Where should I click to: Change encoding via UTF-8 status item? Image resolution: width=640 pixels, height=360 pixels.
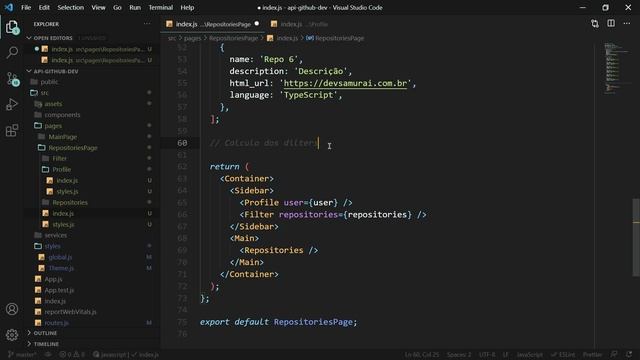pos(487,354)
